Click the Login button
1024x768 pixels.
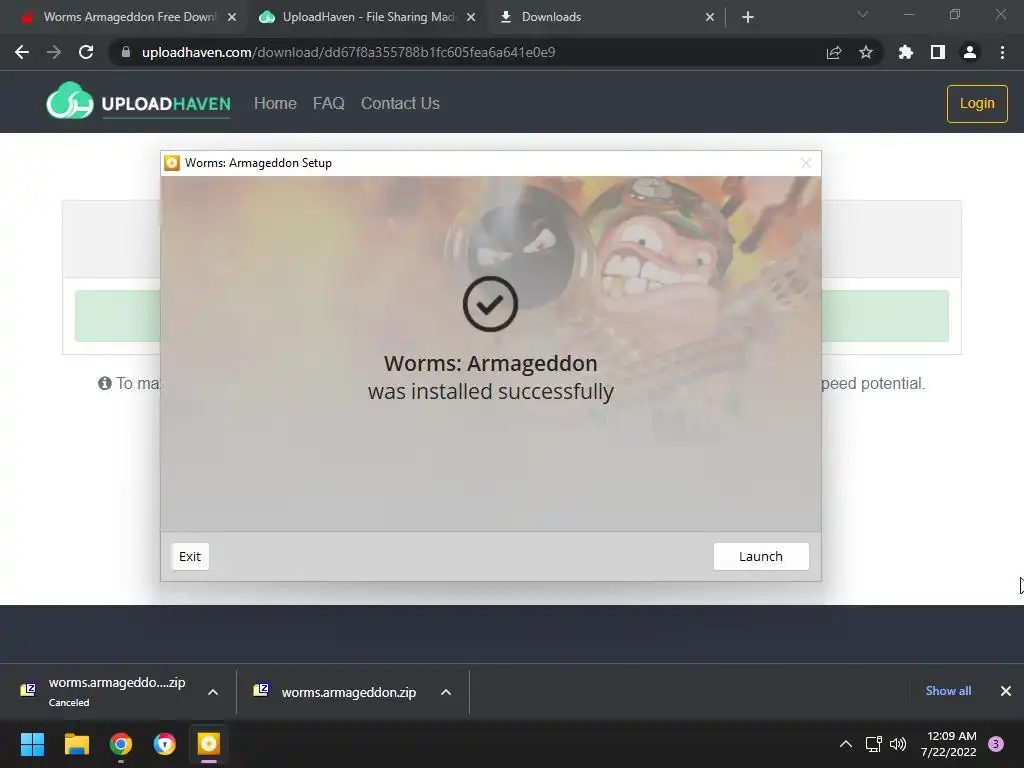[x=977, y=103]
